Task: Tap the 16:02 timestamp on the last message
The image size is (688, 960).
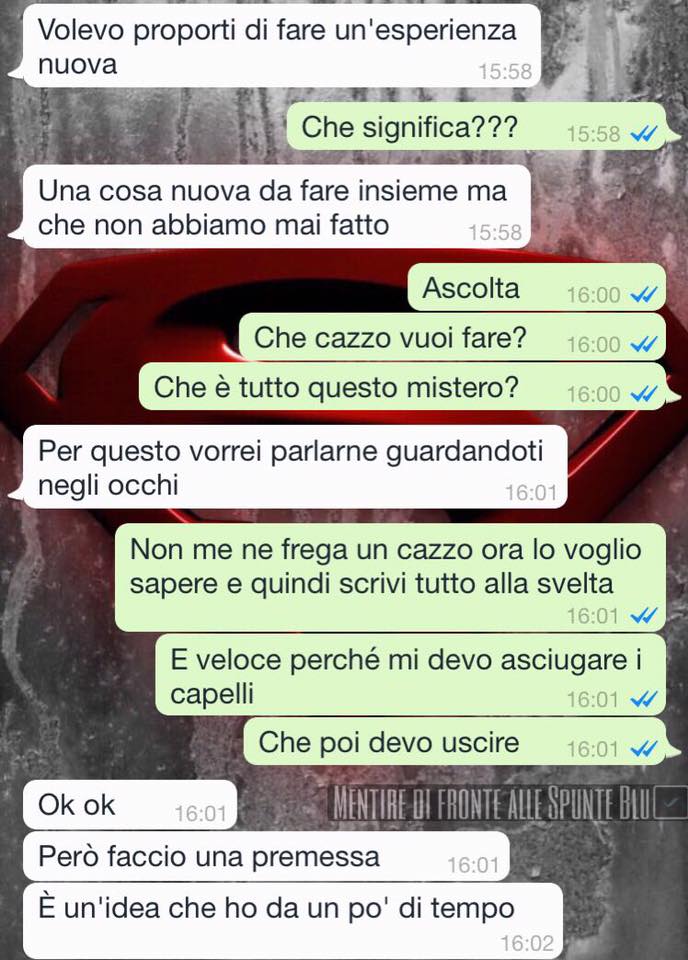Action: [x=527, y=943]
